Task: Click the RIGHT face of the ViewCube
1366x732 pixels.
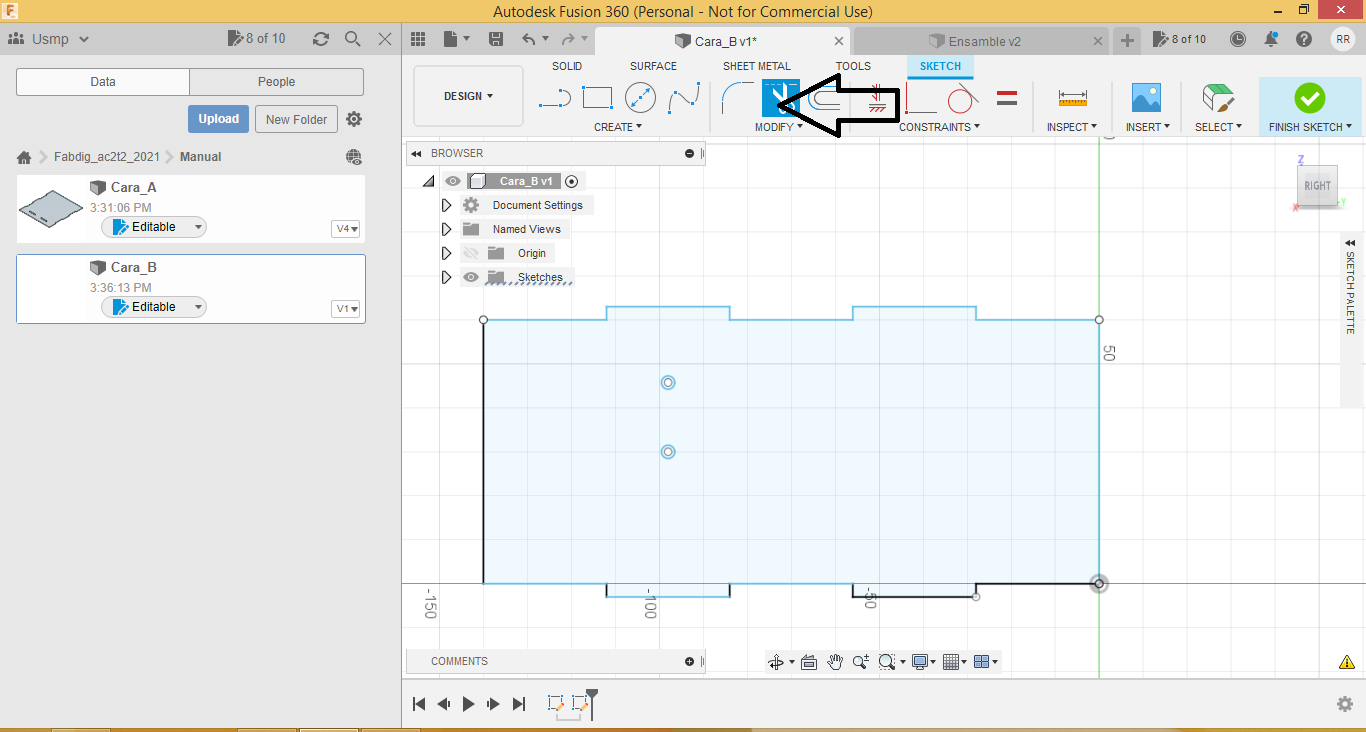Action: click(1317, 186)
